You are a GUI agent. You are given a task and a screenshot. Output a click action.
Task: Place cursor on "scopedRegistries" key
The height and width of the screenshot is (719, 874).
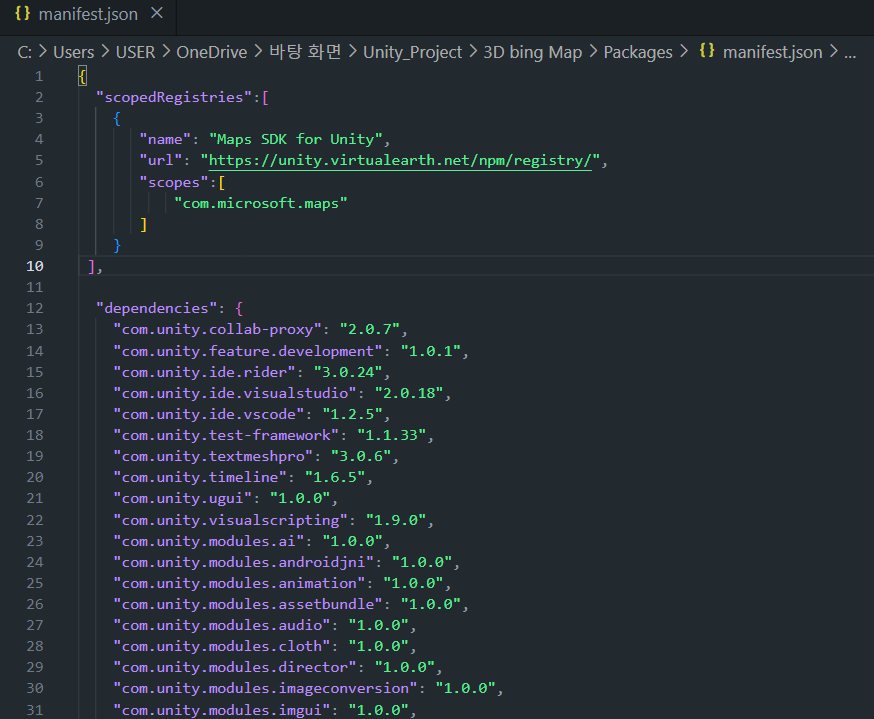[x=174, y=98]
